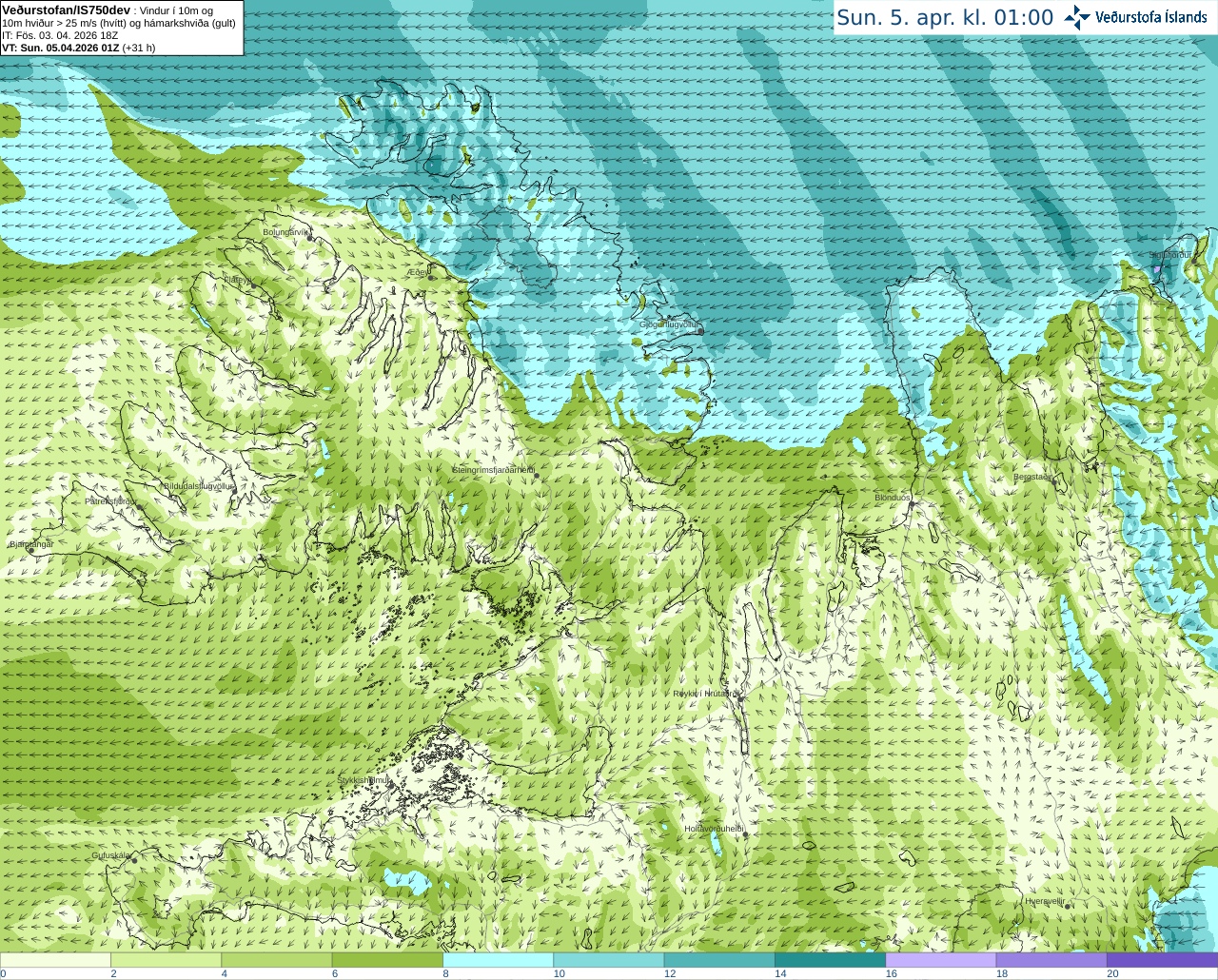Select the Gufuskálar station marker
This screenshot has height=980, width=1218.
click(134, 860)
